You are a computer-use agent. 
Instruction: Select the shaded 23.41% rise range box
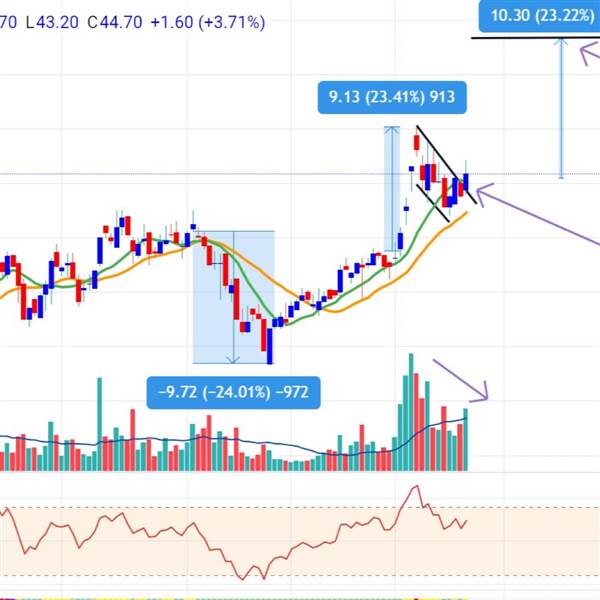click(392, 189)
